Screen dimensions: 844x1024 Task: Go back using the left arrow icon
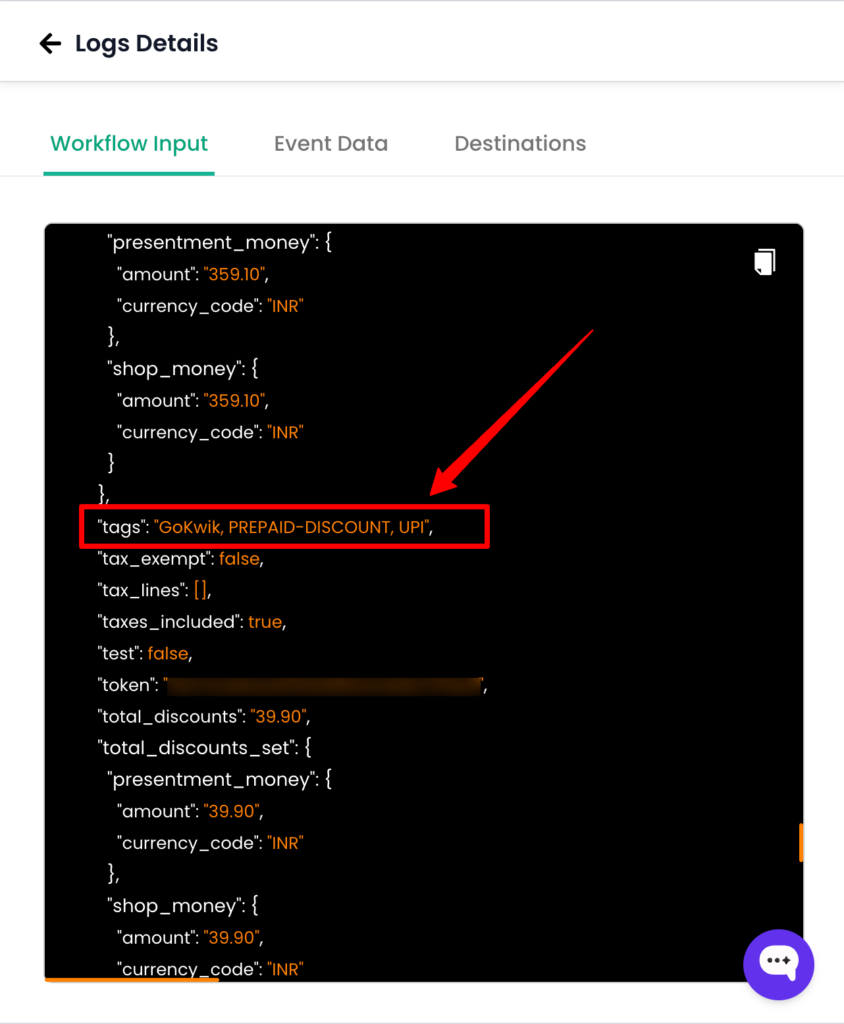point(50,44)
